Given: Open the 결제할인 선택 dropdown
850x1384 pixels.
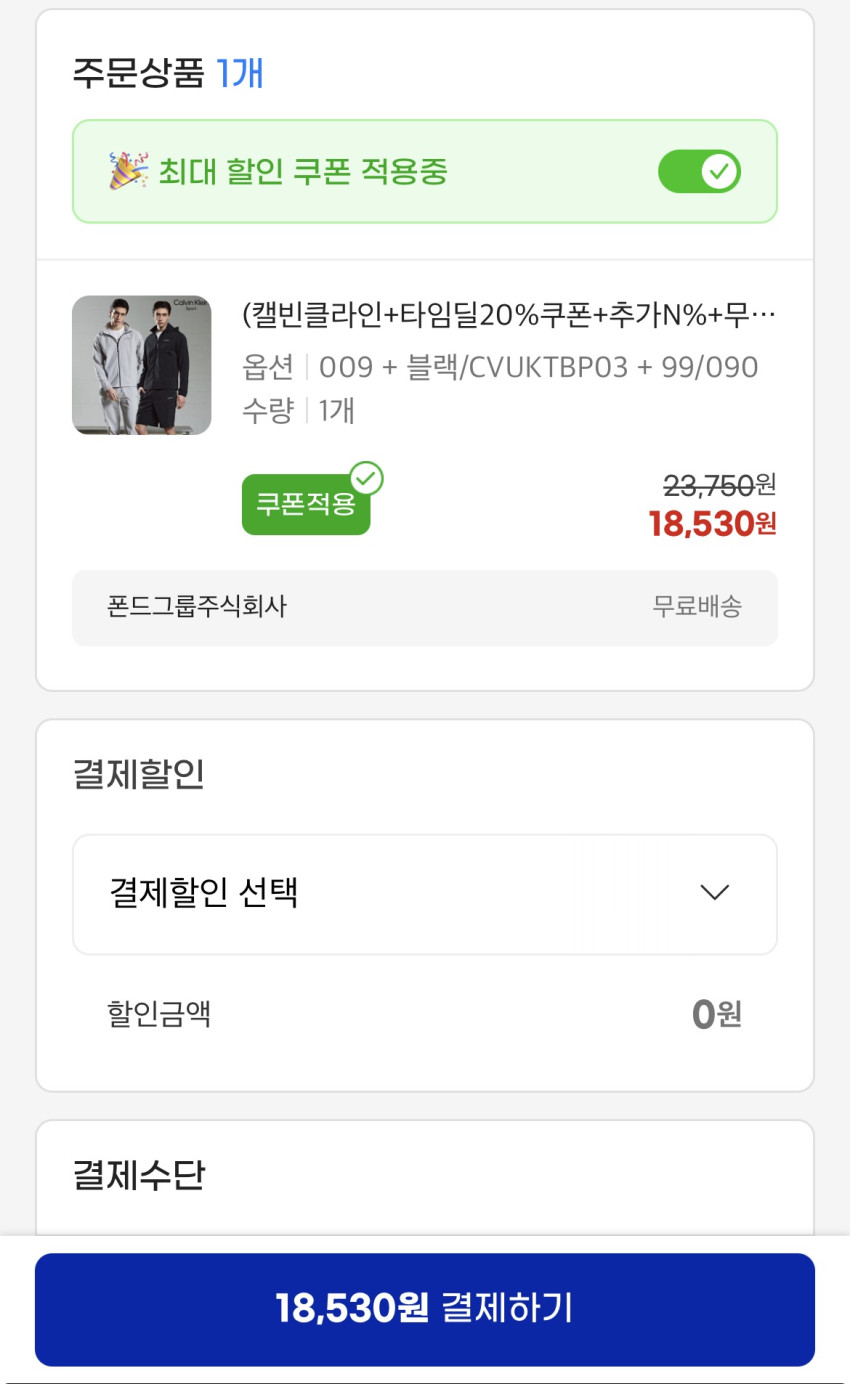Looking at the screenshot, I should (424, 894).
